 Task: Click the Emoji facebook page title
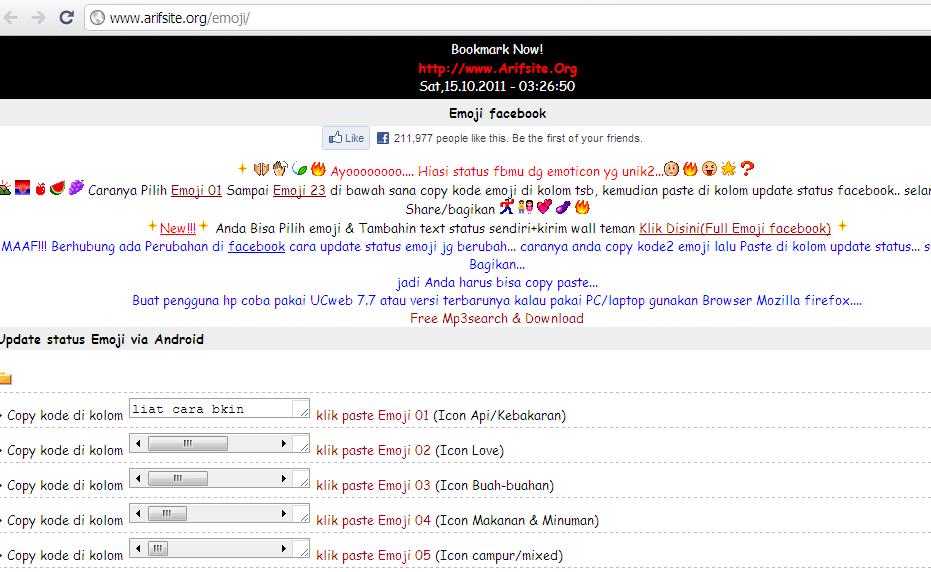[x=497, y=113]
